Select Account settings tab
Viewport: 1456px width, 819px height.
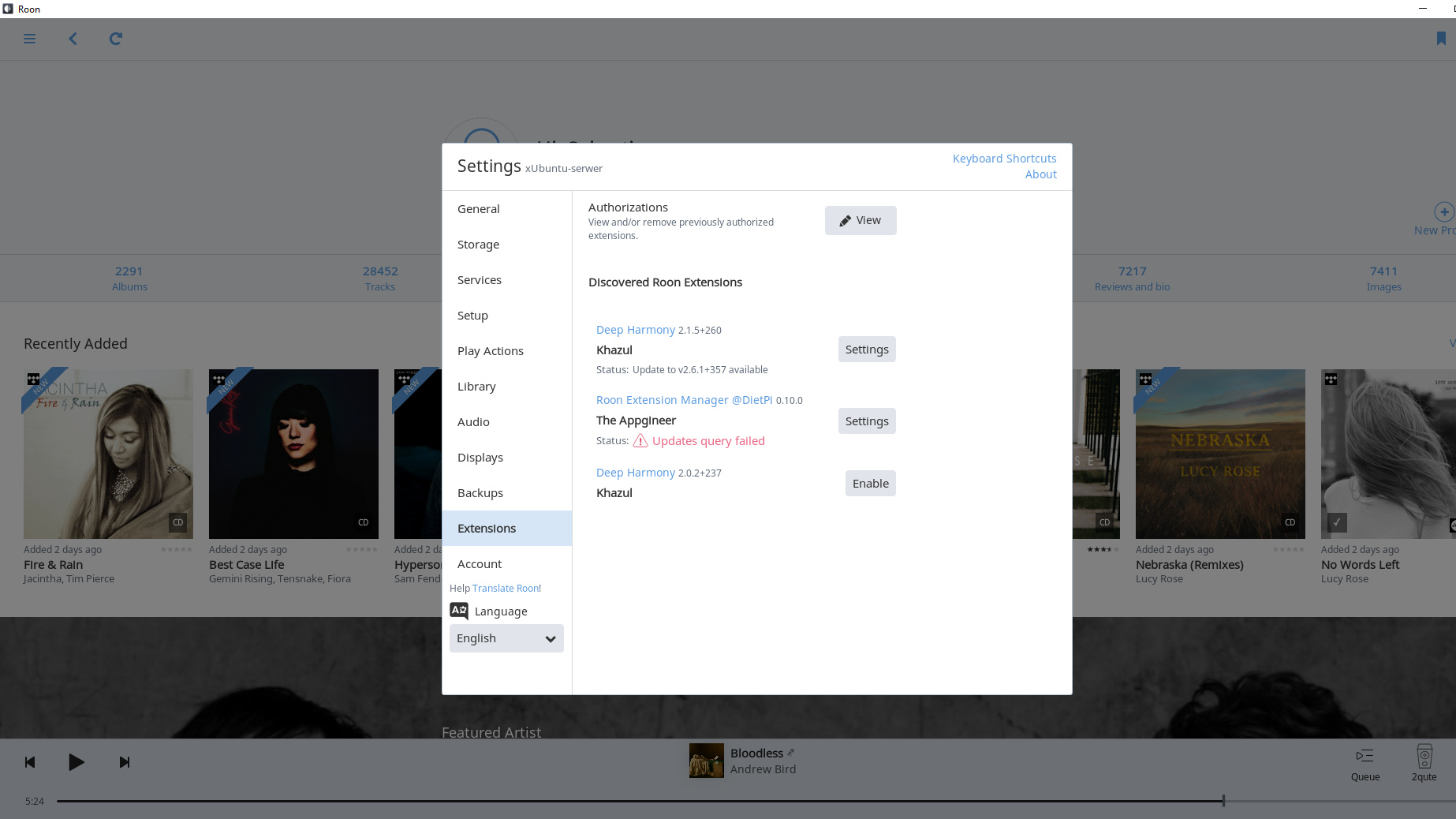(507, 564)
